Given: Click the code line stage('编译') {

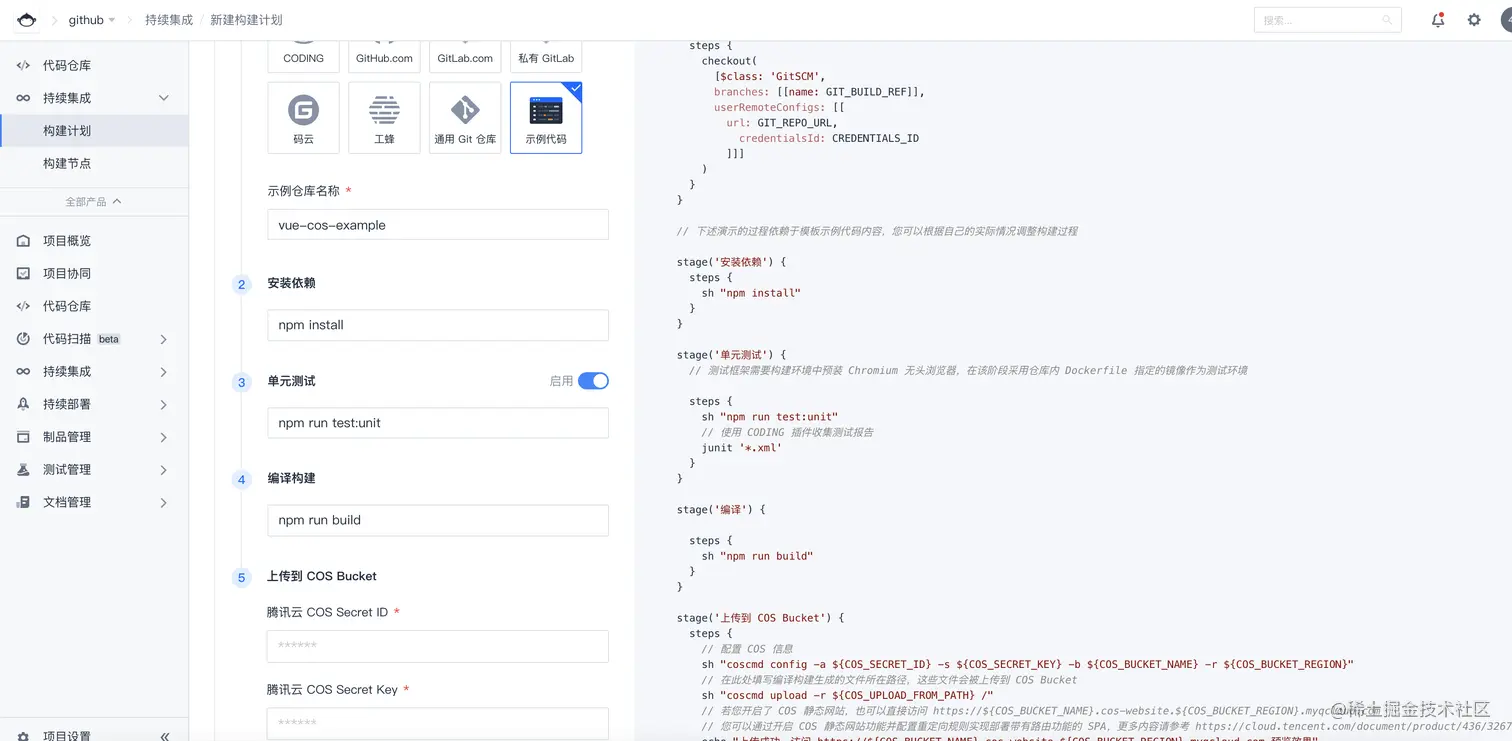Looking at the screenshot, I should coord(721,510).
